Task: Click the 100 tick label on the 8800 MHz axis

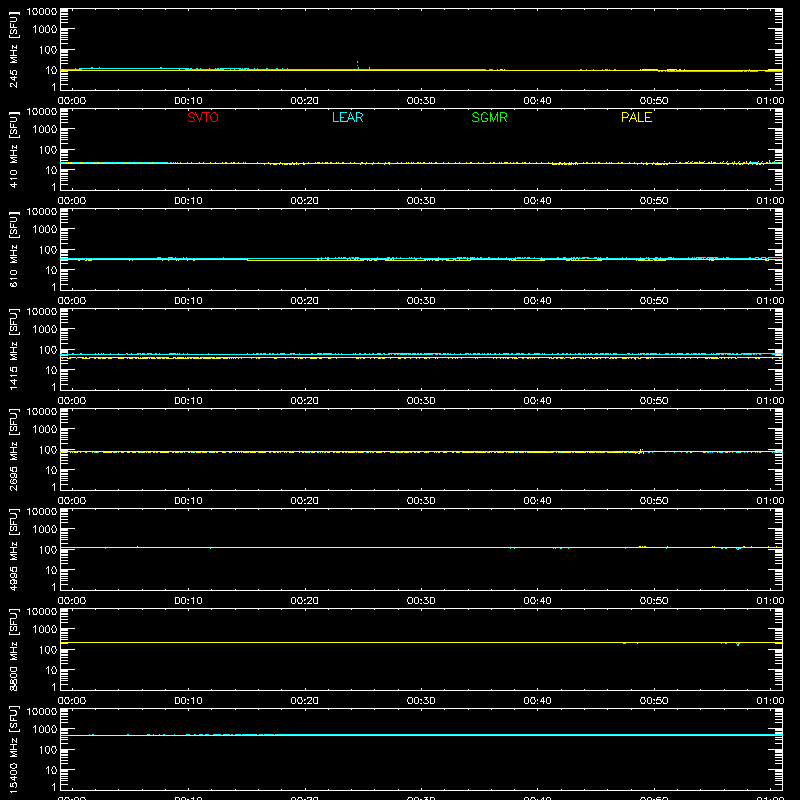Action: [48, 650]
